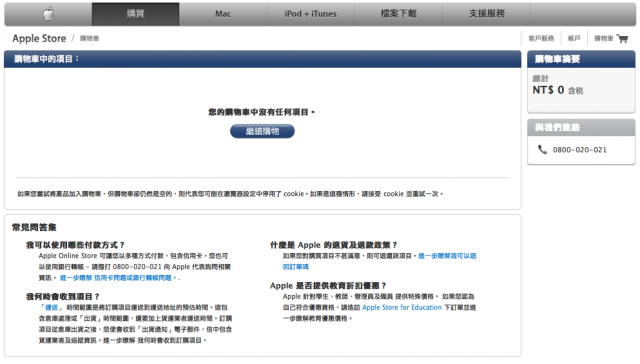640x364 pixels.
Task: Open the 帳戶 link
Action: (x=574, y=38)
